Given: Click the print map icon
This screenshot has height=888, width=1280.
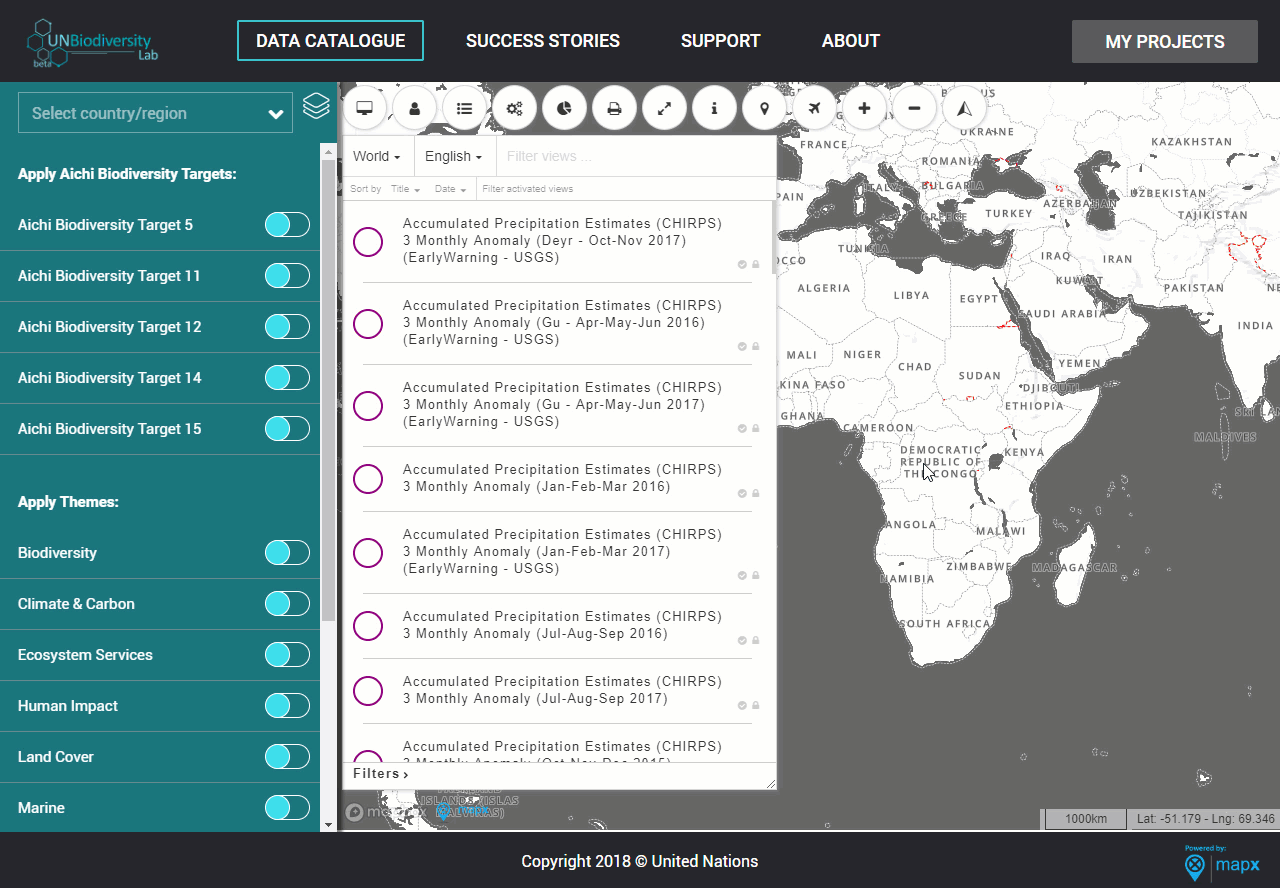Looking at the screenshot, I should click(x=615, y=108).
